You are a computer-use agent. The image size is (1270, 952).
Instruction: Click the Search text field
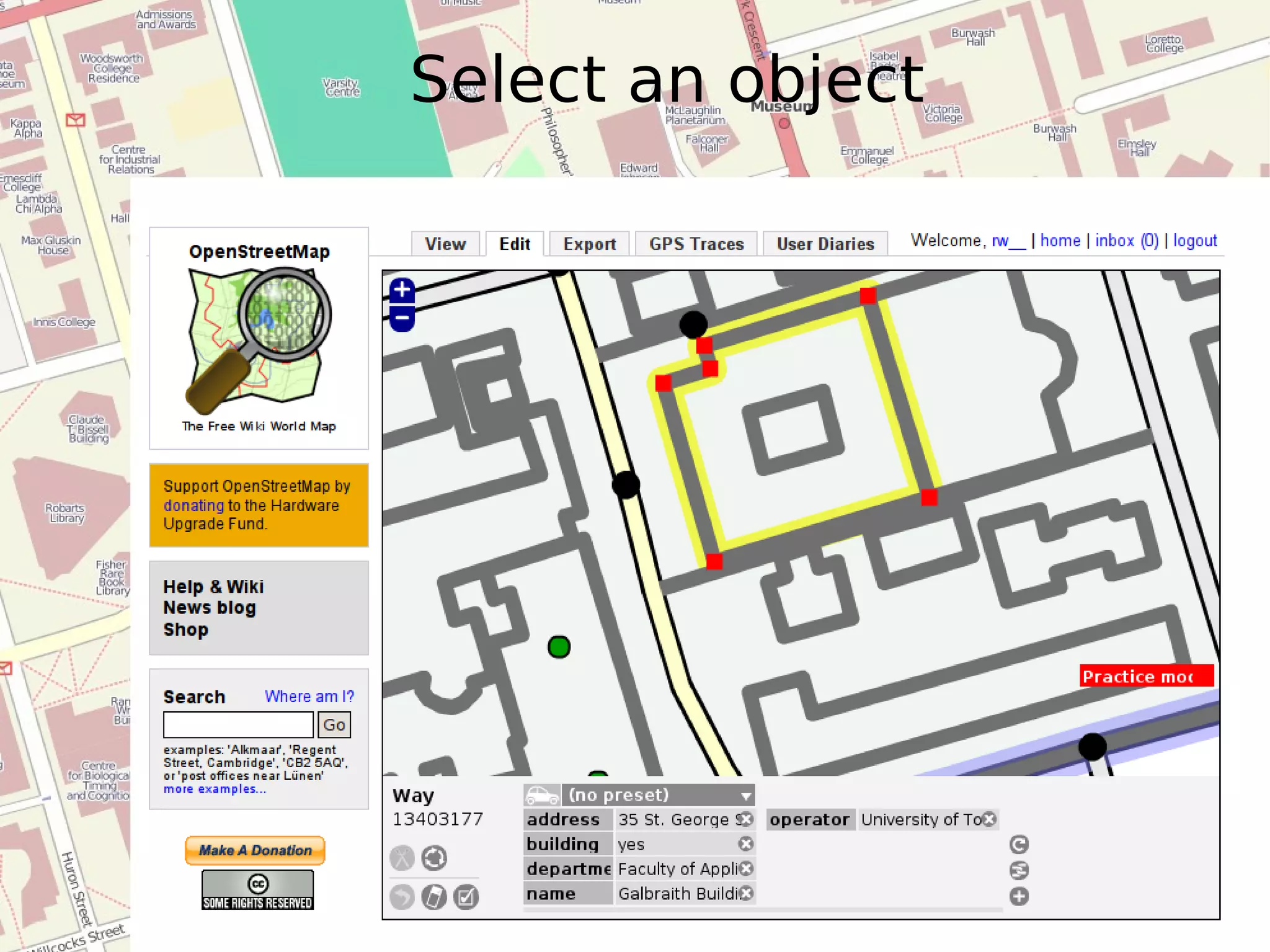tap(238, 724)
